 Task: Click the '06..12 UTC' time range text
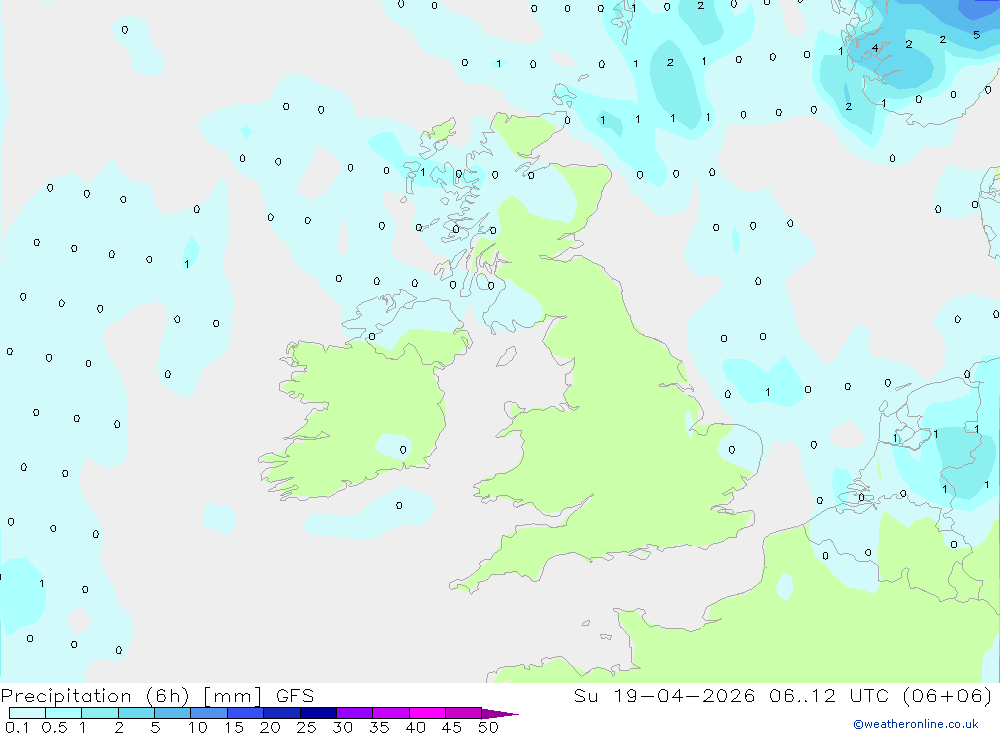pyautogui.click(x=830, y=695)
